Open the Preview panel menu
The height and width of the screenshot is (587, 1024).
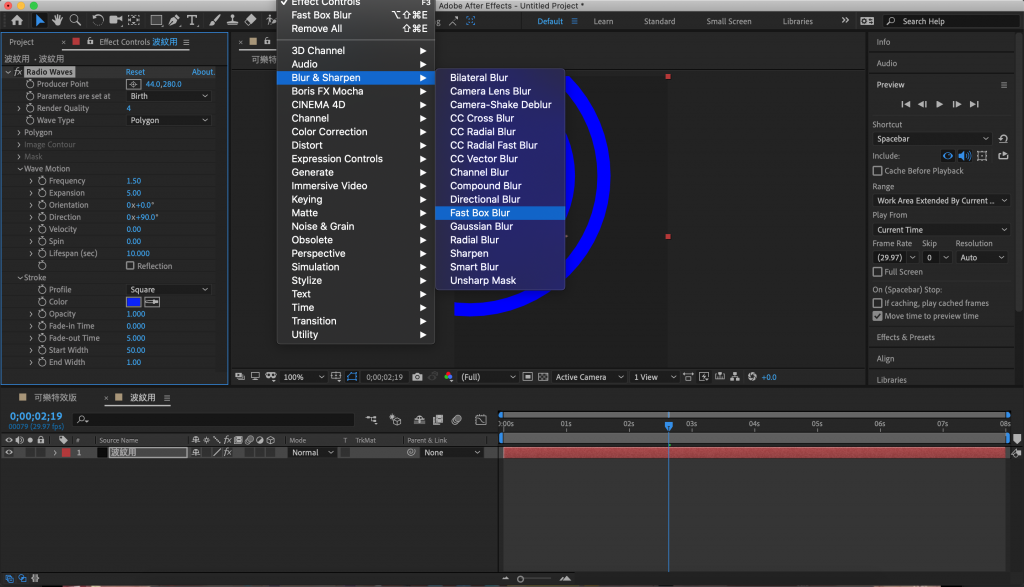(x=1004, y=85)
